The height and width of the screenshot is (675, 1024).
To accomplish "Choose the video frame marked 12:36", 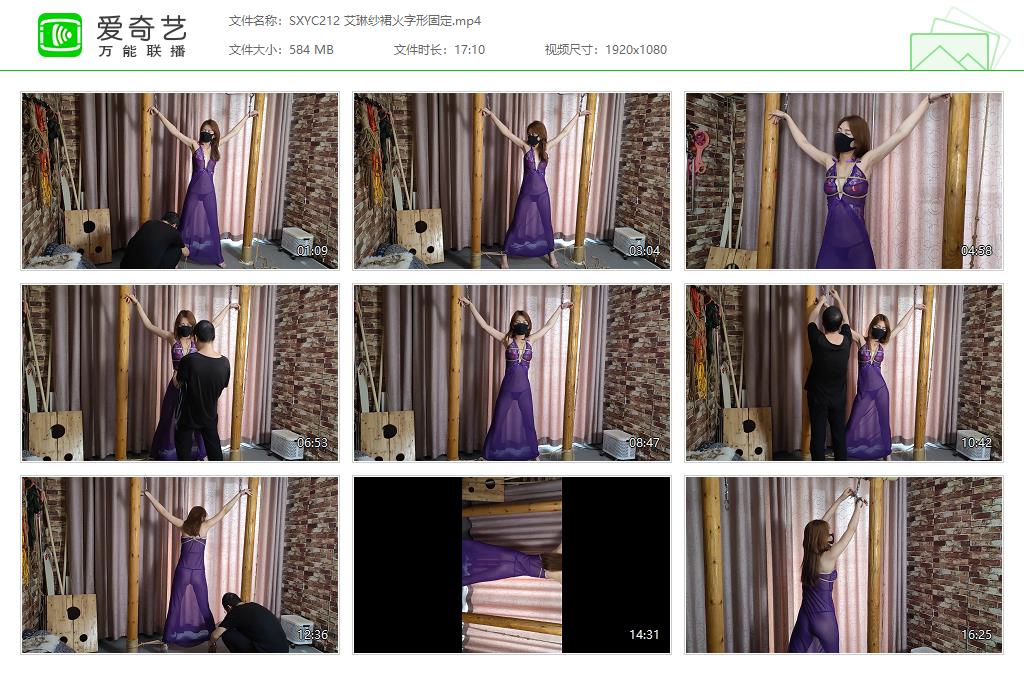I will pyautogui.click(x=180, y=565).
